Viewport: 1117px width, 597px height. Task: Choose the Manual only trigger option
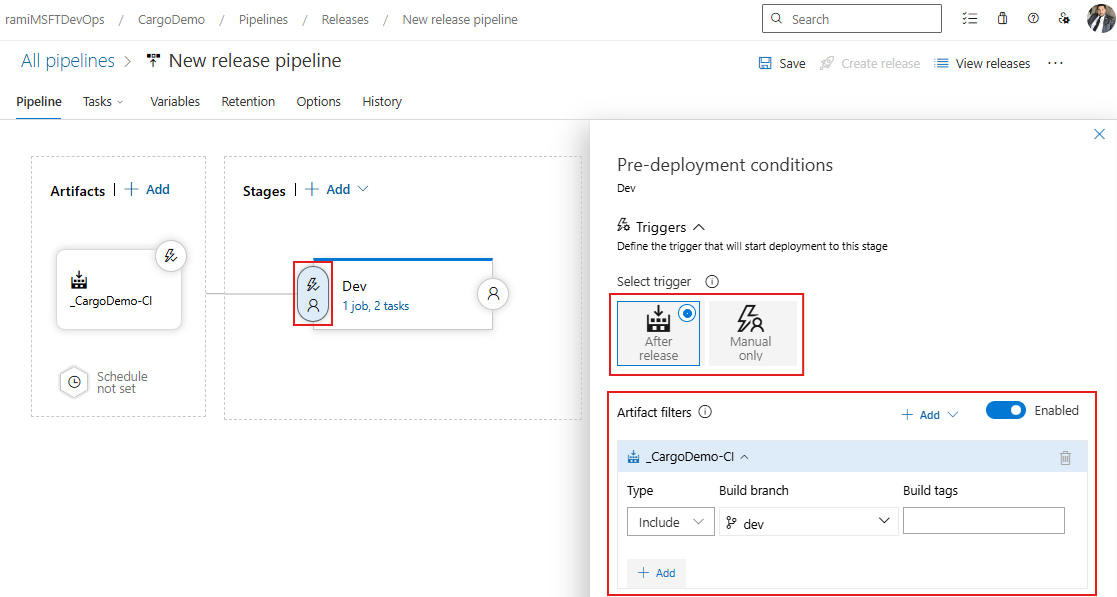(x=752, y=332)
